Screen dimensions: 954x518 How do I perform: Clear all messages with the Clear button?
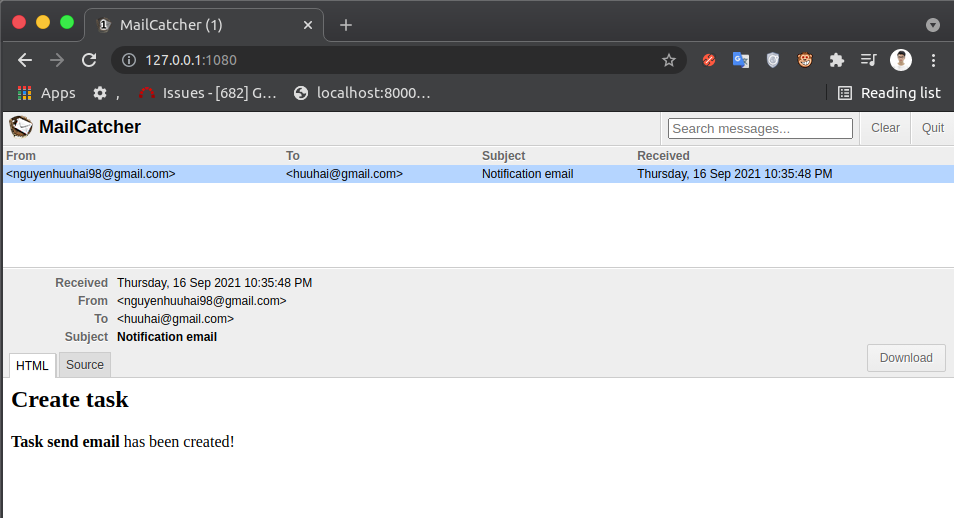point(885,128)
